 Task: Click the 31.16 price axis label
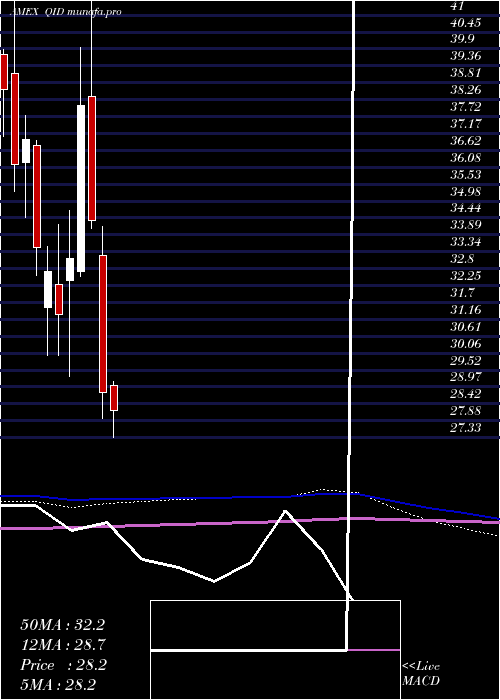coord(466,310)
